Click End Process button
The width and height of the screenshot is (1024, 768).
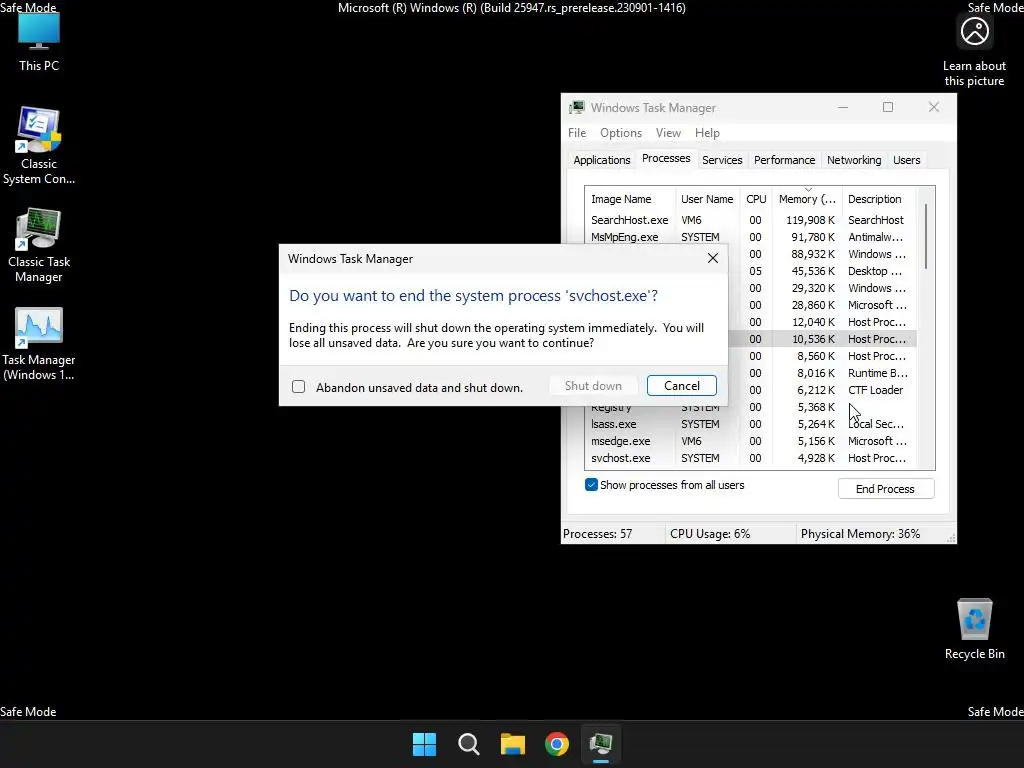coord(886,488)
